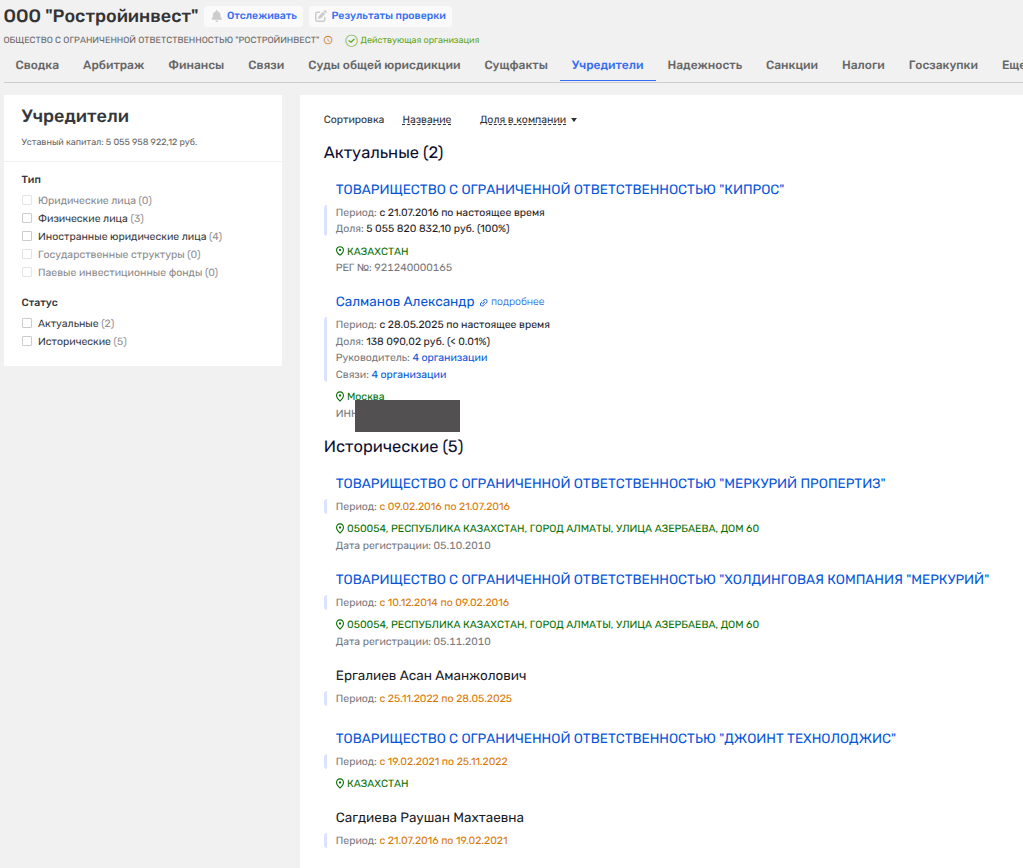
Task: Open the ДЖОИНТ ТЕХНОЛОДЖИС company link
Action: 616,738
